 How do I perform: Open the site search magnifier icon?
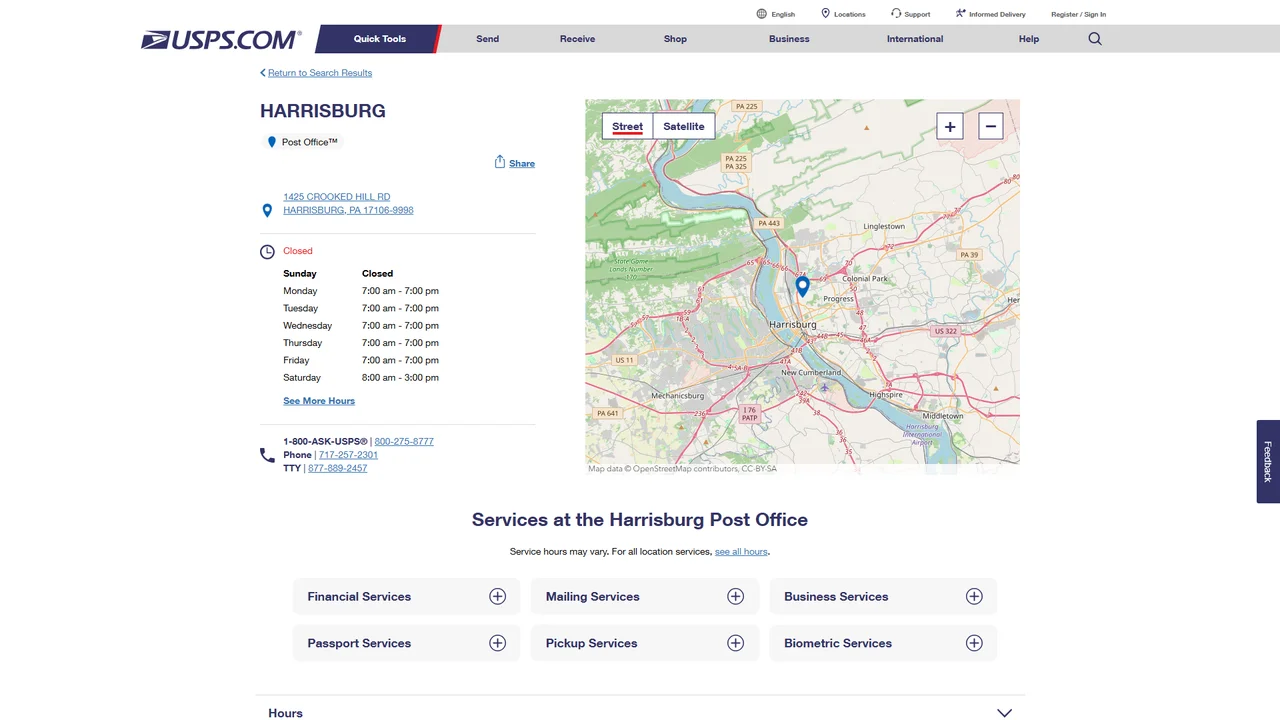click(x=1095, y=39)
